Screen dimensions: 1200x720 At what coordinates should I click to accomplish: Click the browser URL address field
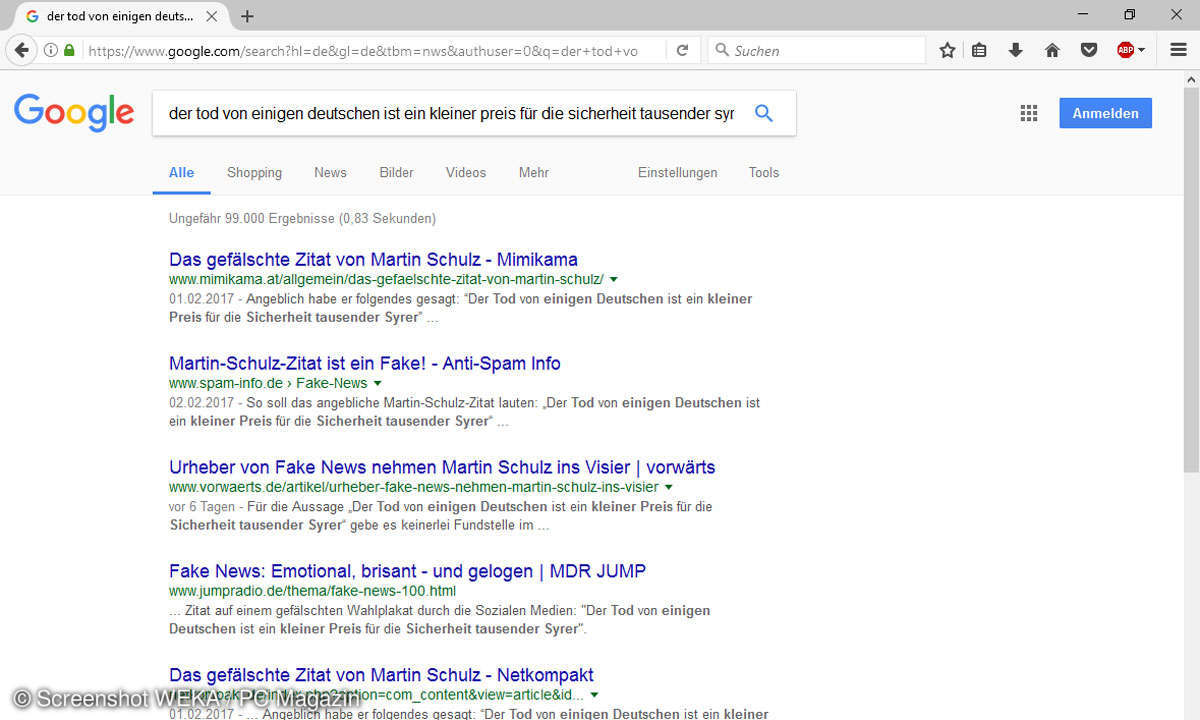(362, 50)
